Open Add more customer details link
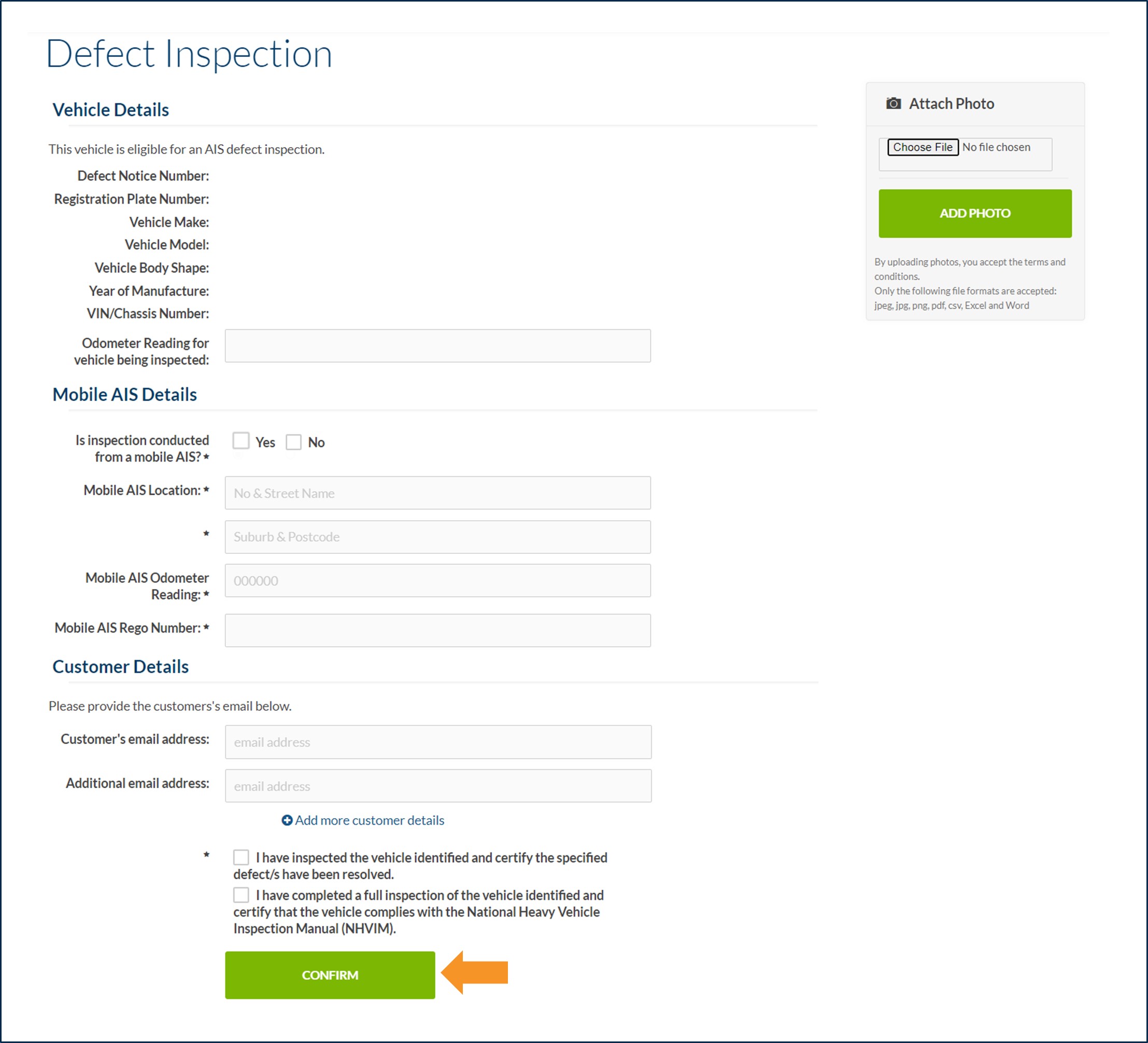This screenshot has width=1148, height=1043. click(x=369, y=820)
